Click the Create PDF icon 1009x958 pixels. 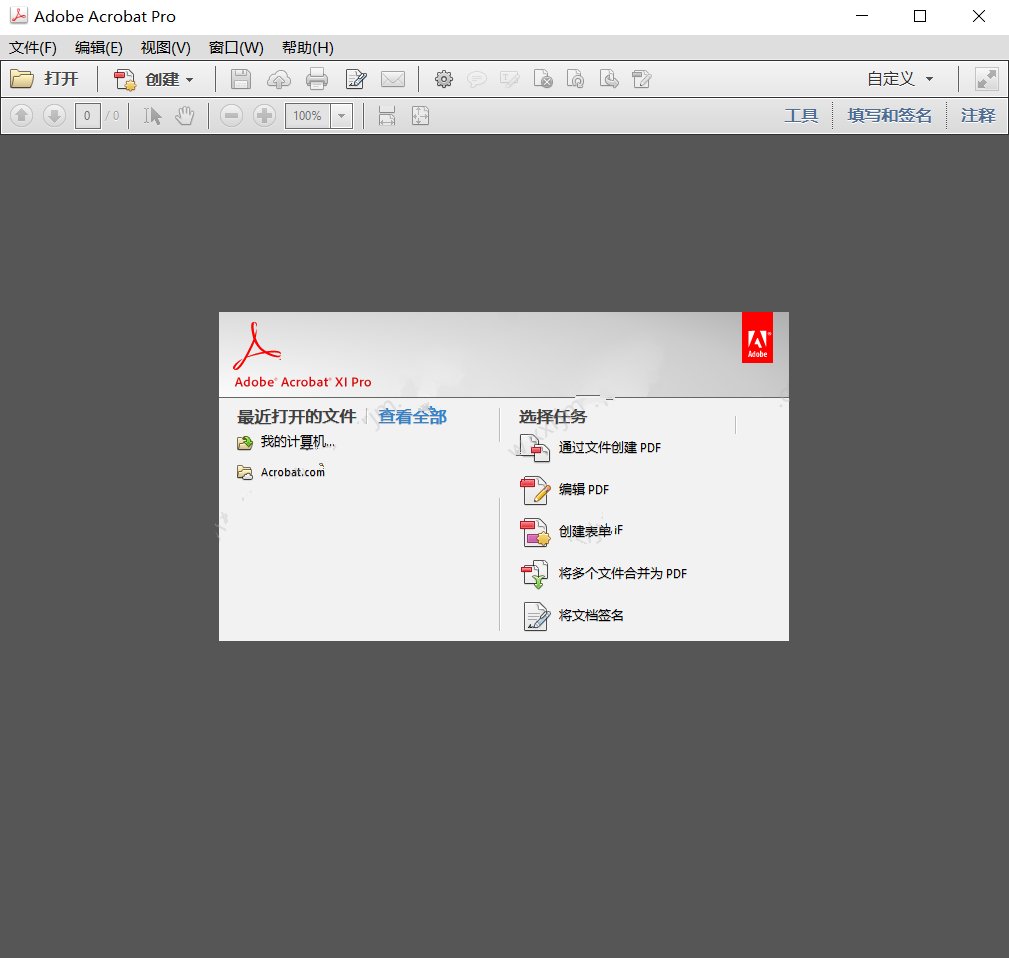(125, 80)
